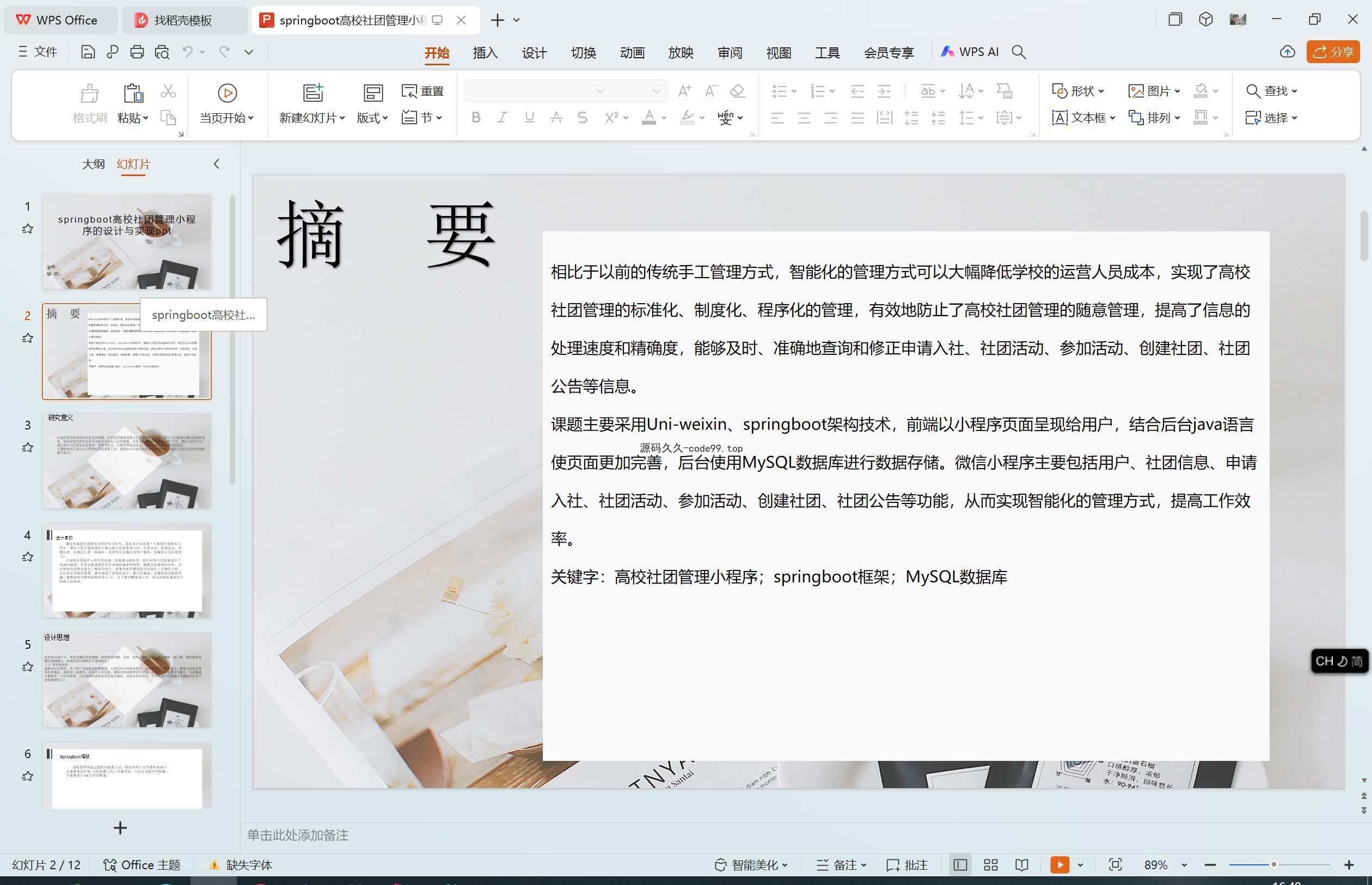This screenshot has width=1372, height=885.
Task: Open WPS AI assistant
Action: 969,52
